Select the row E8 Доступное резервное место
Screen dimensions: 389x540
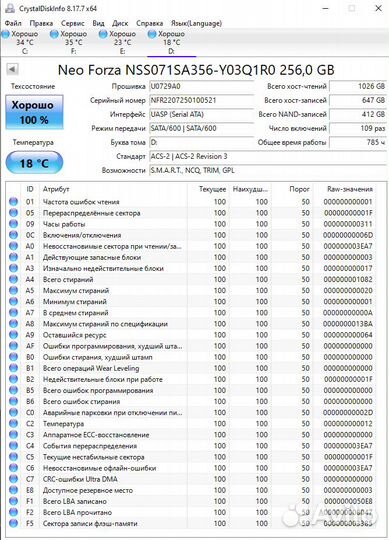click(x=191, y=490)
